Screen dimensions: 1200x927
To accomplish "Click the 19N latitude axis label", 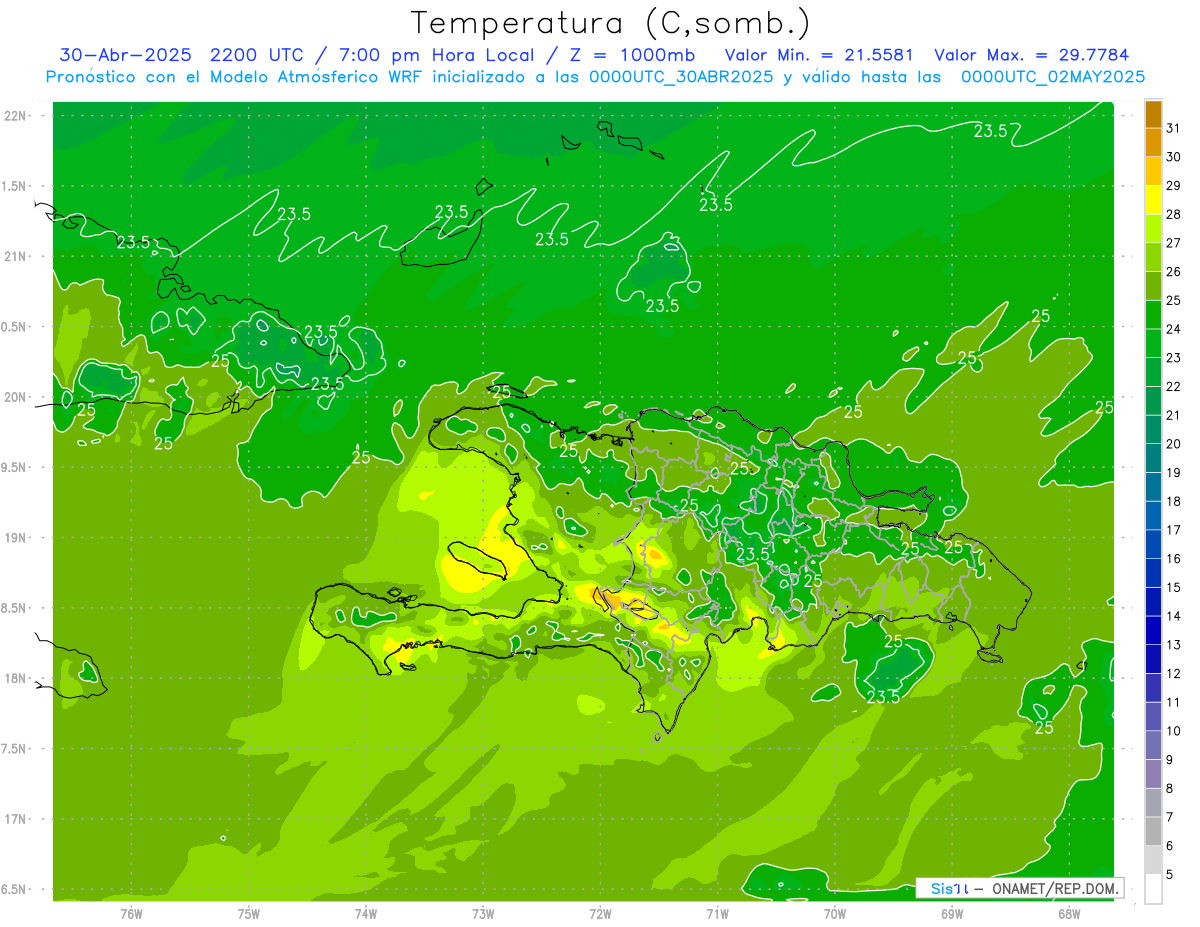I will click(17, 537).
